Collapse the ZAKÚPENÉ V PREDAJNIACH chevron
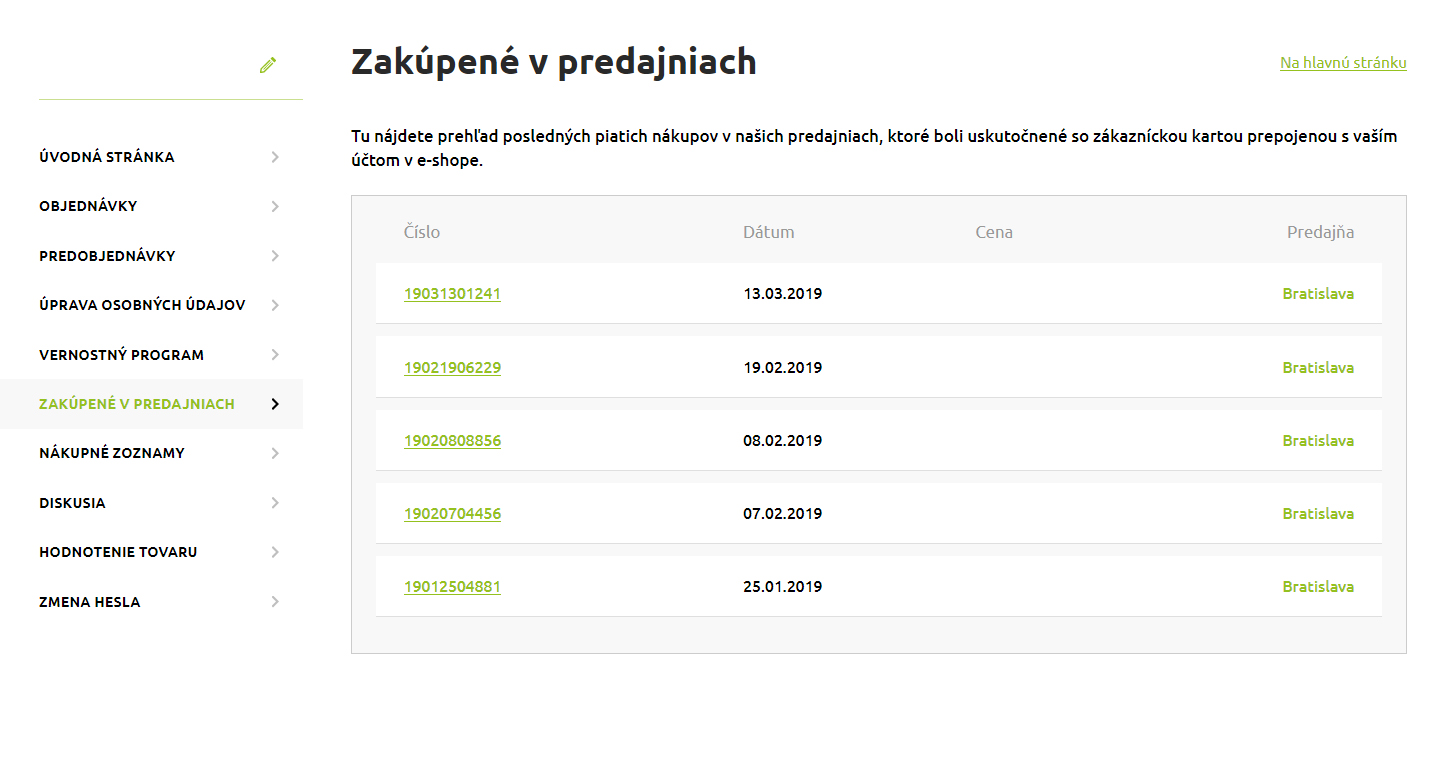The height and width of the screenshot is (773, 1430). click(x=275, y=404)
